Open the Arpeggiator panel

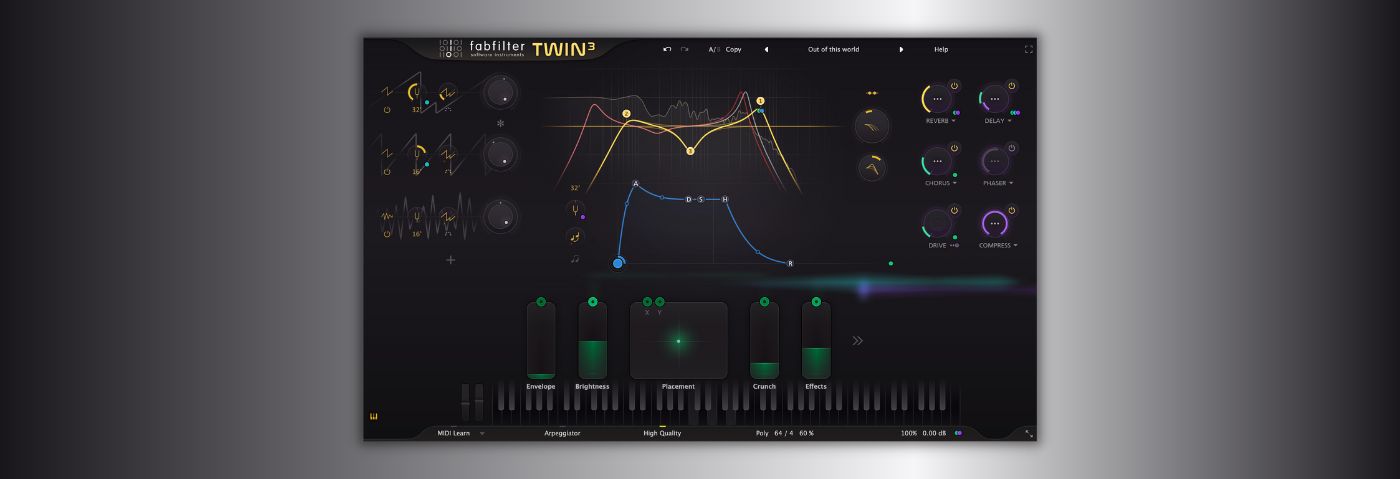click(562, 433)
